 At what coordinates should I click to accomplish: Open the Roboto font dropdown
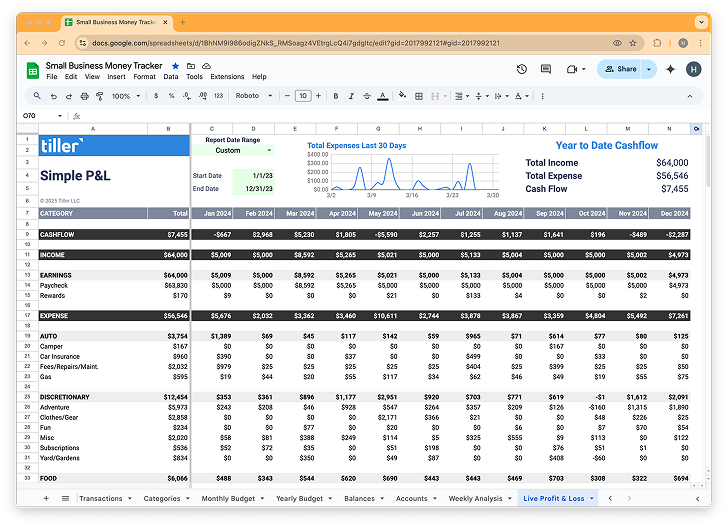tap(254, 96)
